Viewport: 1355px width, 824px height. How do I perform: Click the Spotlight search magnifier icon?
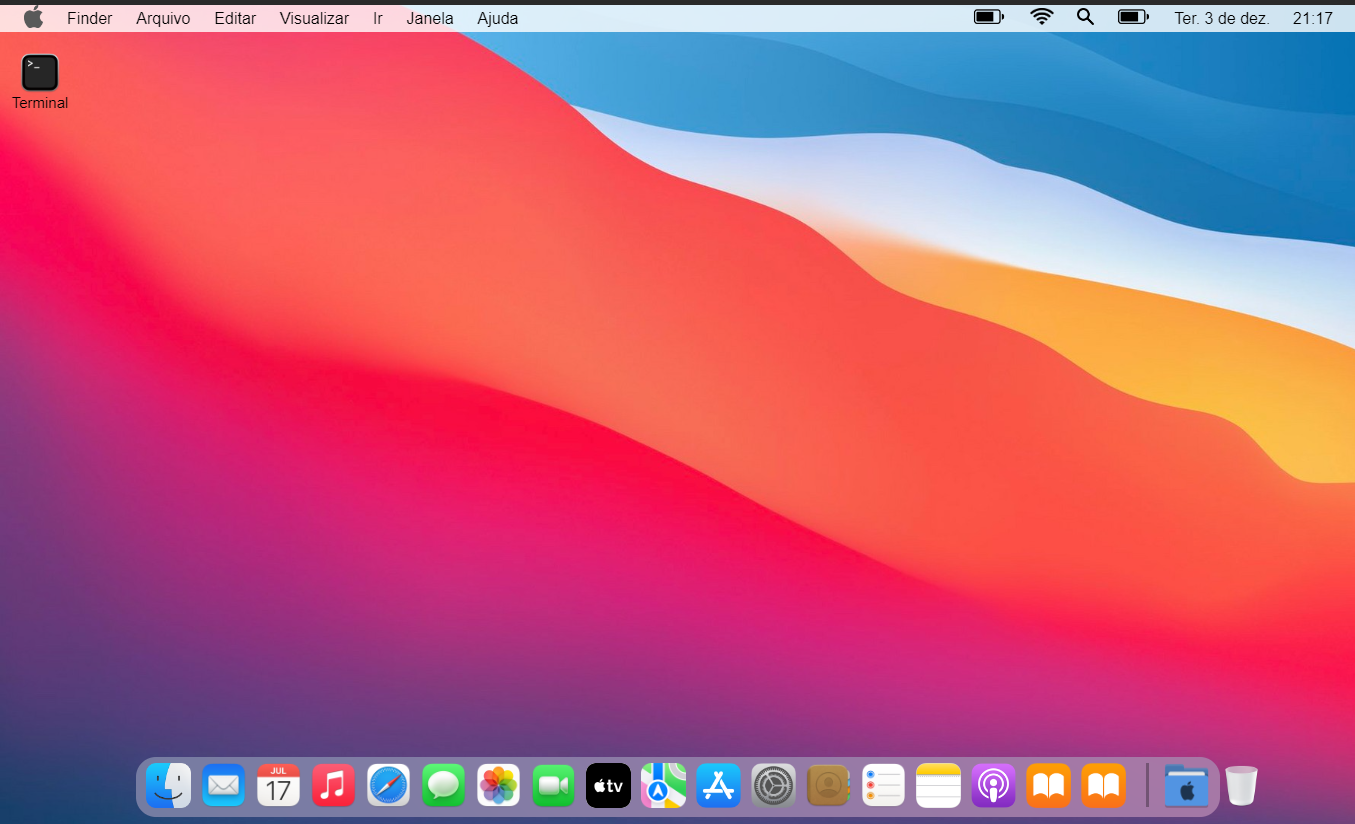pos(1085,17)
